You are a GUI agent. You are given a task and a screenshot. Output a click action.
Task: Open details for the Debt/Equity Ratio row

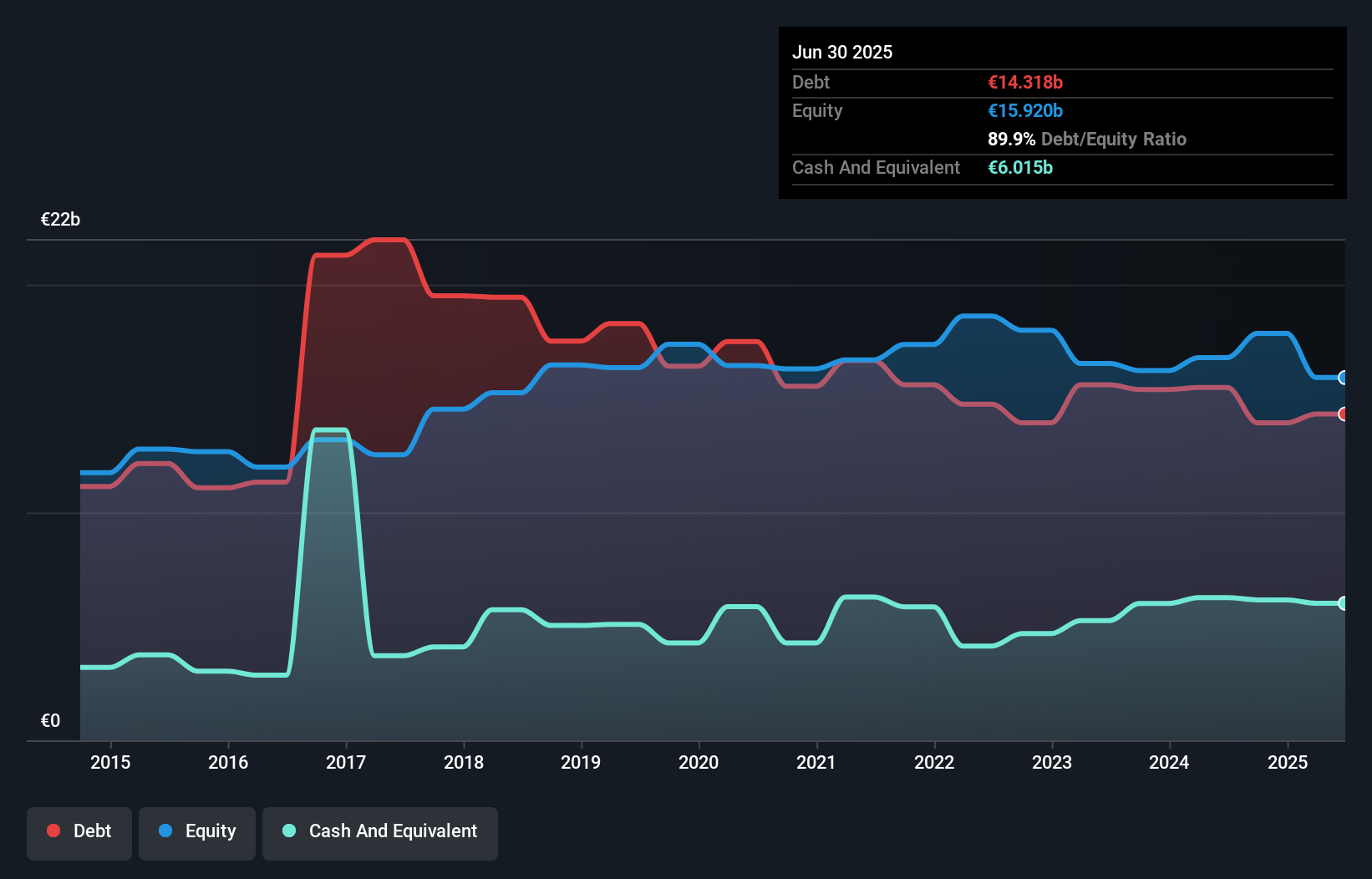pyautogui.click(x=1087, y=139)
